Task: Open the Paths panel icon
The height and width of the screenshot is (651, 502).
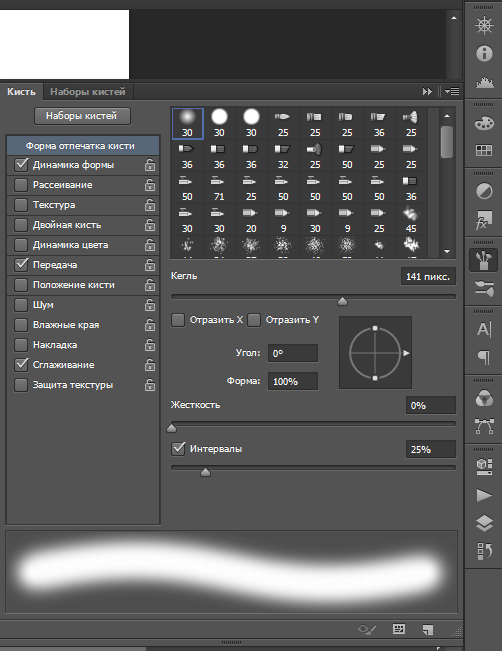Action: [x=484, y=426]
